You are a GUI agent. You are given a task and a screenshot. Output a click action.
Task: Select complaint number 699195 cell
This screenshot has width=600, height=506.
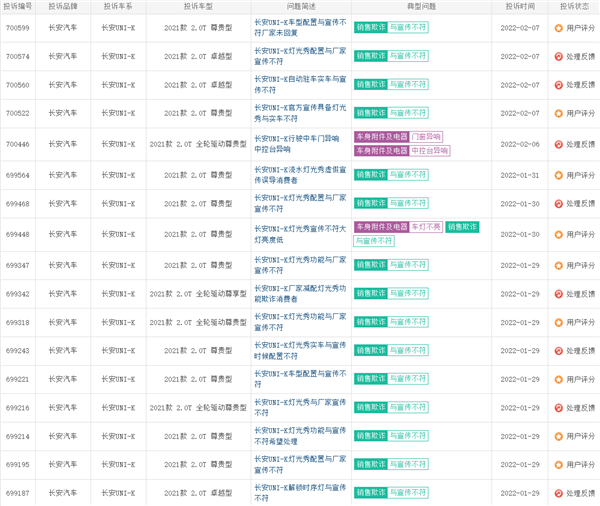[18, 465]
